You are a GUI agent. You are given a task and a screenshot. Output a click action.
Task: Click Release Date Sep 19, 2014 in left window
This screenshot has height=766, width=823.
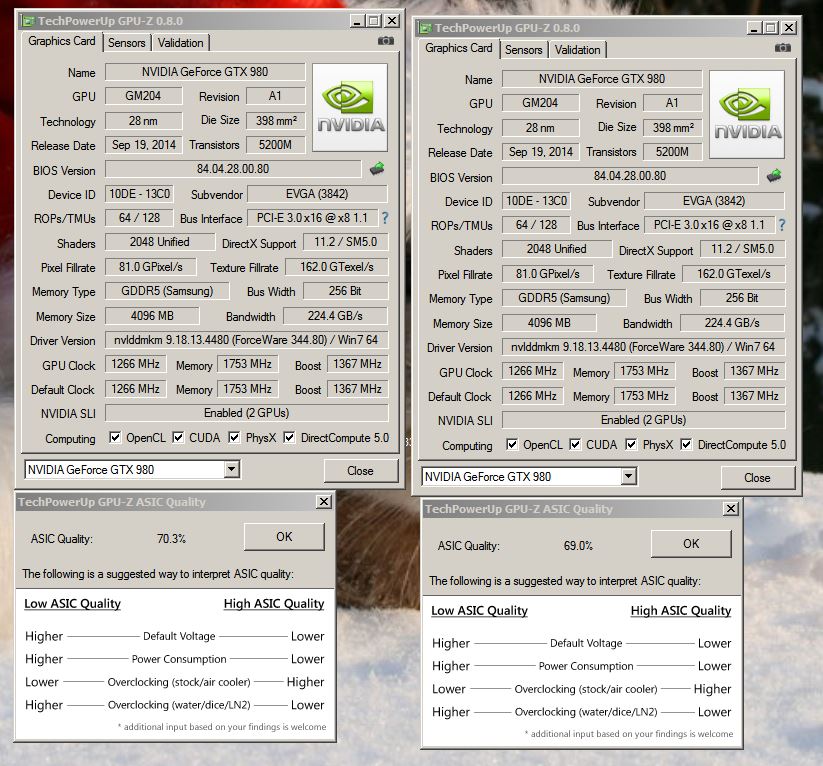[x=144, y=145]
